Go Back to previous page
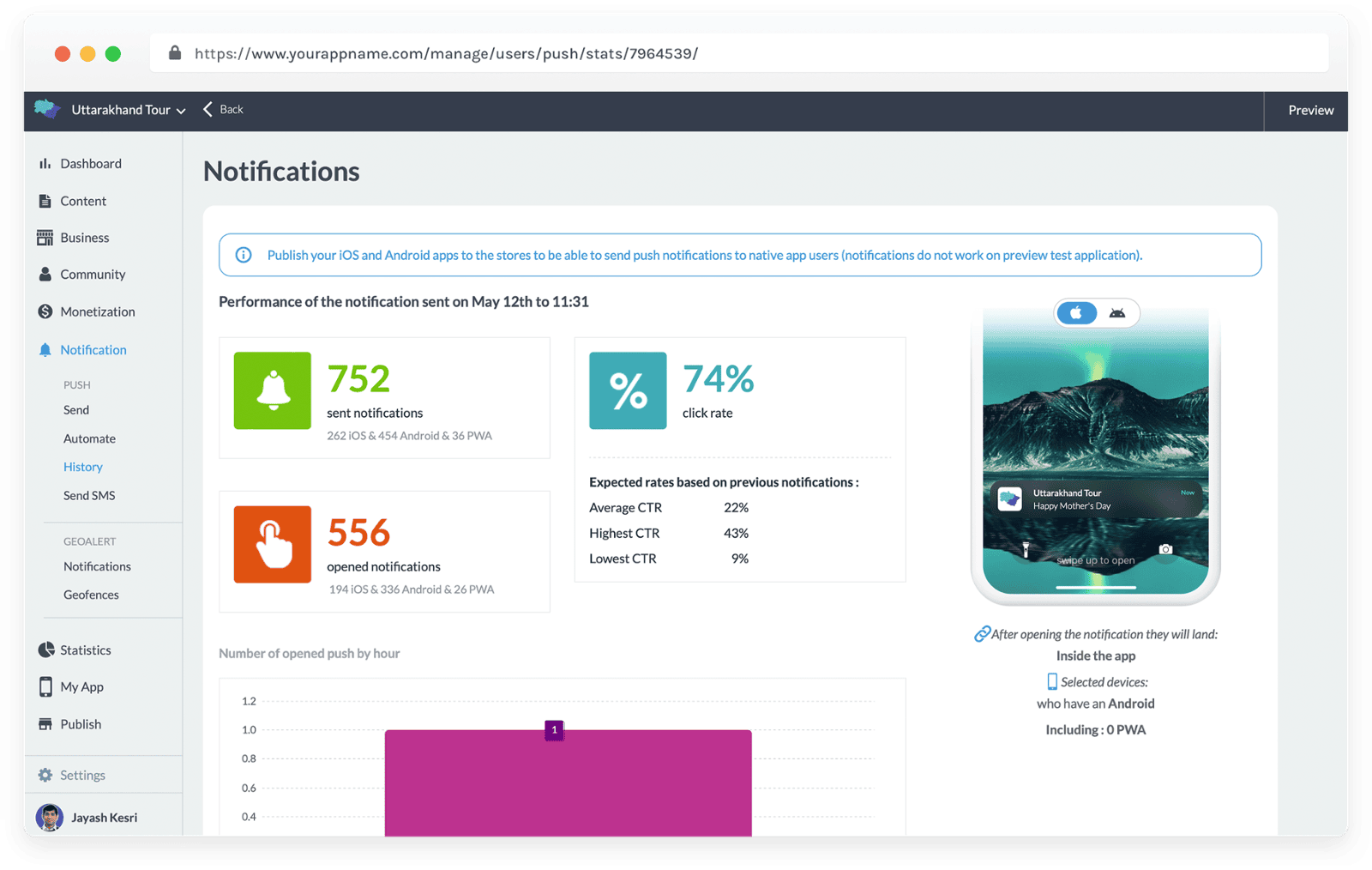 click(223, 110)
